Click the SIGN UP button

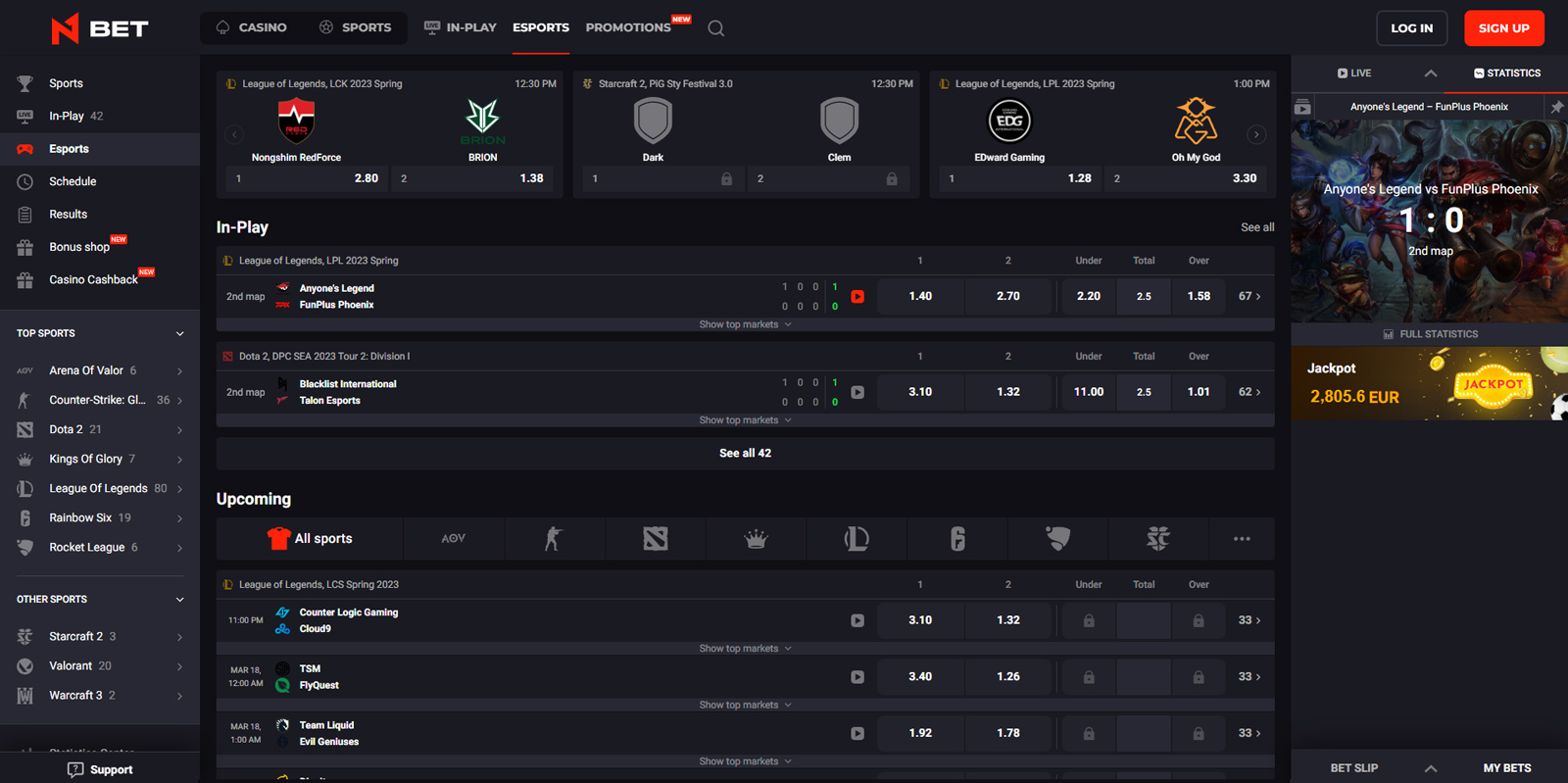click(1504, 28)
